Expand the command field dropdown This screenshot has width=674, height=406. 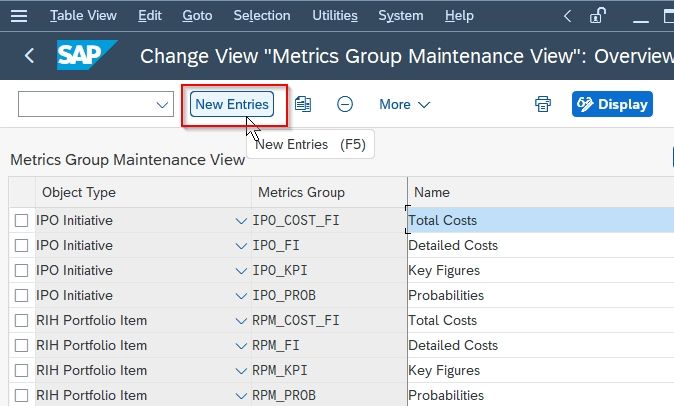click(x=162, y=104)
